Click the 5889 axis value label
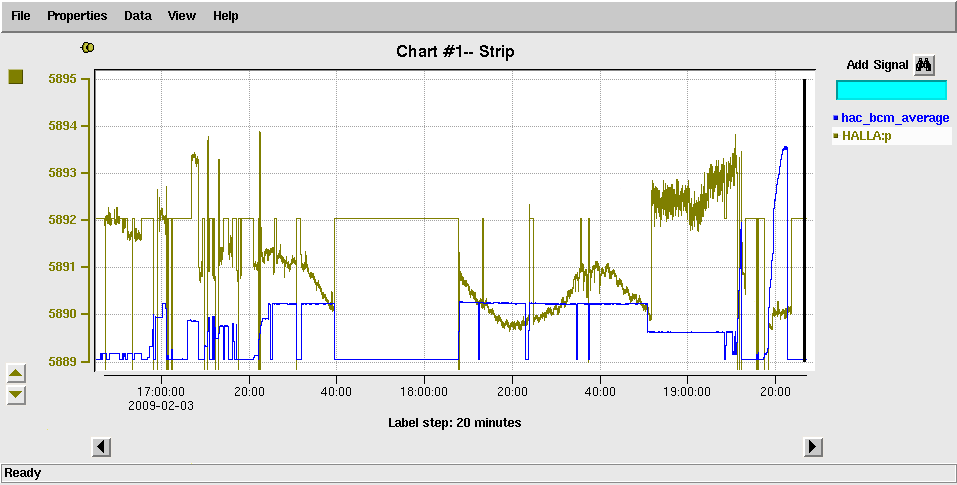Screen dimensions: 957x485 tap(62, 361)
